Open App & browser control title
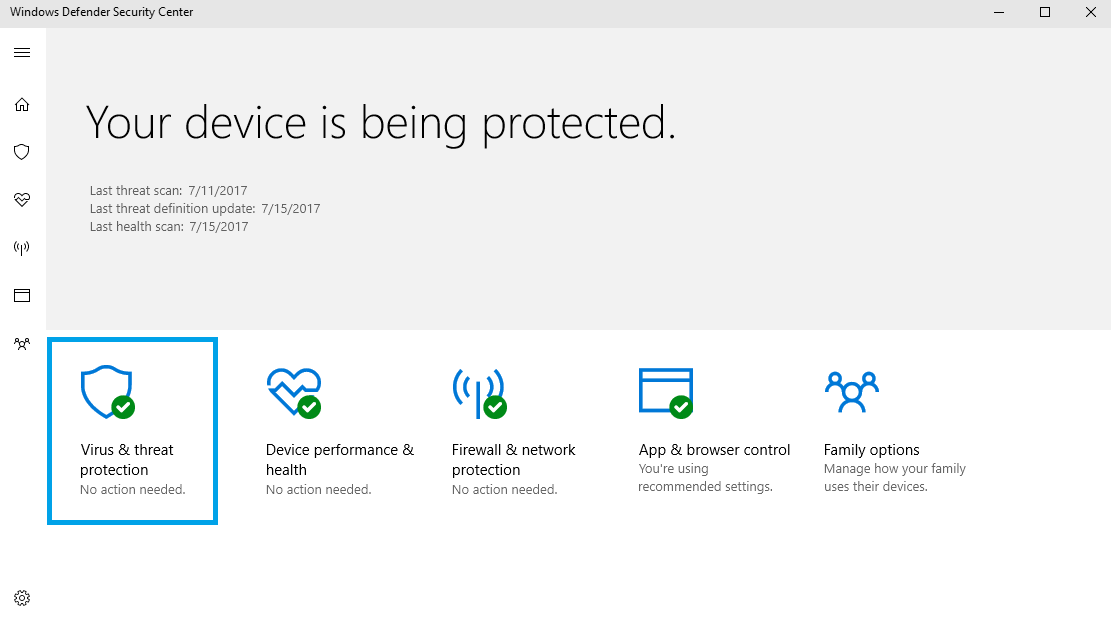Viewport: 1111px width, 625px height. pyautogui.click(x=714, y=450)
